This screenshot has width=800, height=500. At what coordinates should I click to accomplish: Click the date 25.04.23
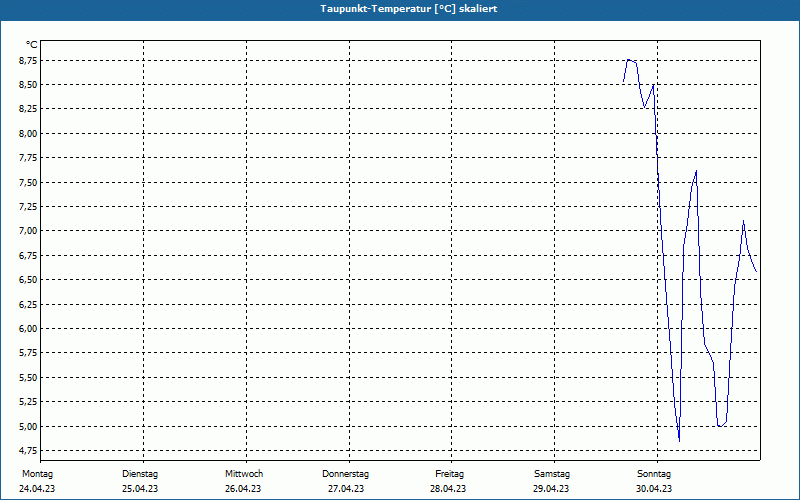tap(140, 489)
